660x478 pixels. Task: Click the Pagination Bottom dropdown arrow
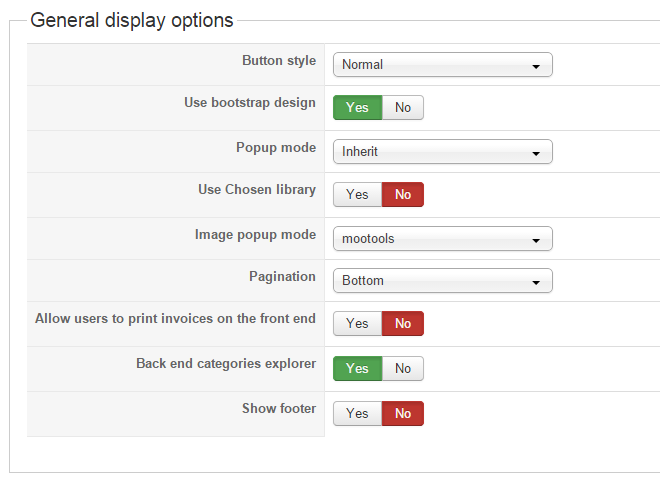pos(537,282)
